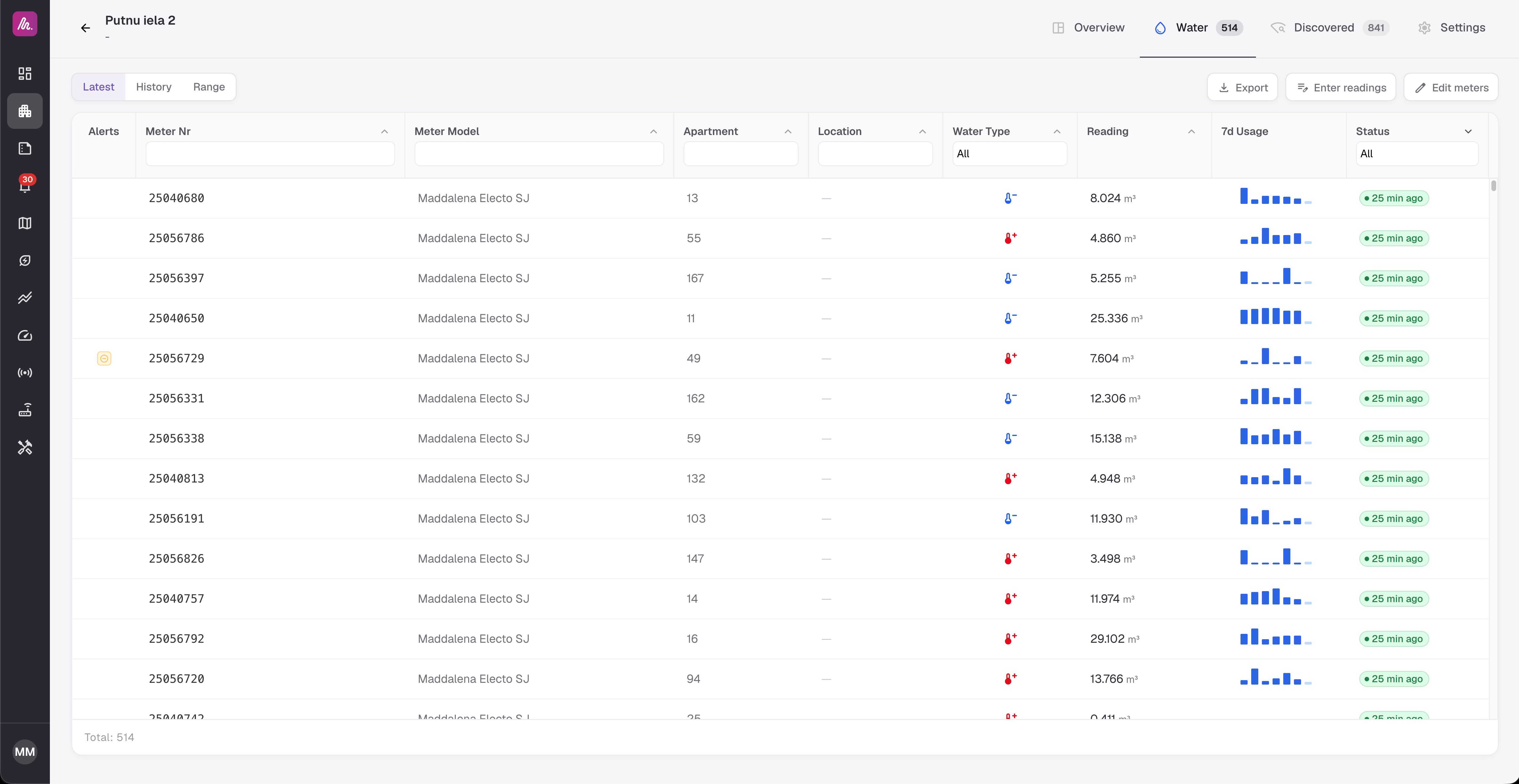The width and height of the screenshot is (1519, 784).
Task: Click reading value 29.102 m³
Action: [1115, 639]
